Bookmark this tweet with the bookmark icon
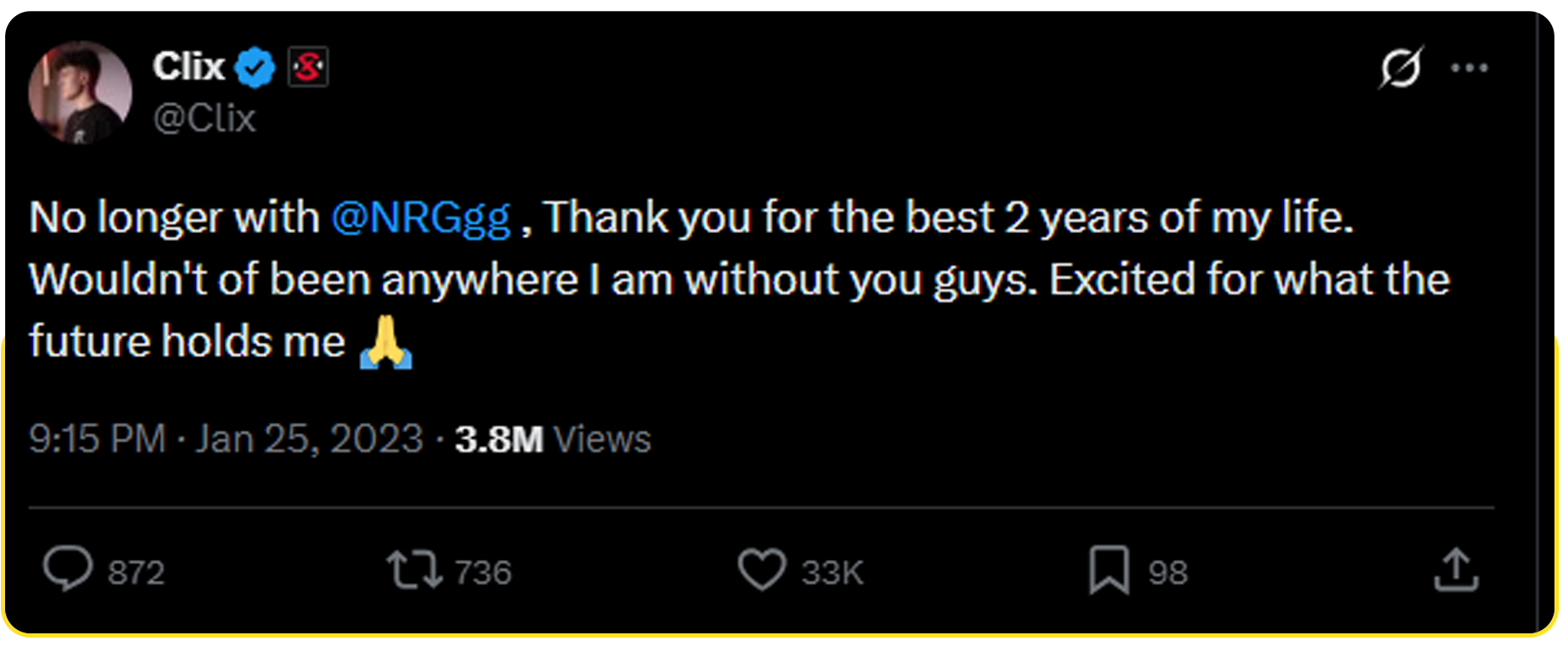Screen dimensions: 1568x657 tap(1108, 569)
